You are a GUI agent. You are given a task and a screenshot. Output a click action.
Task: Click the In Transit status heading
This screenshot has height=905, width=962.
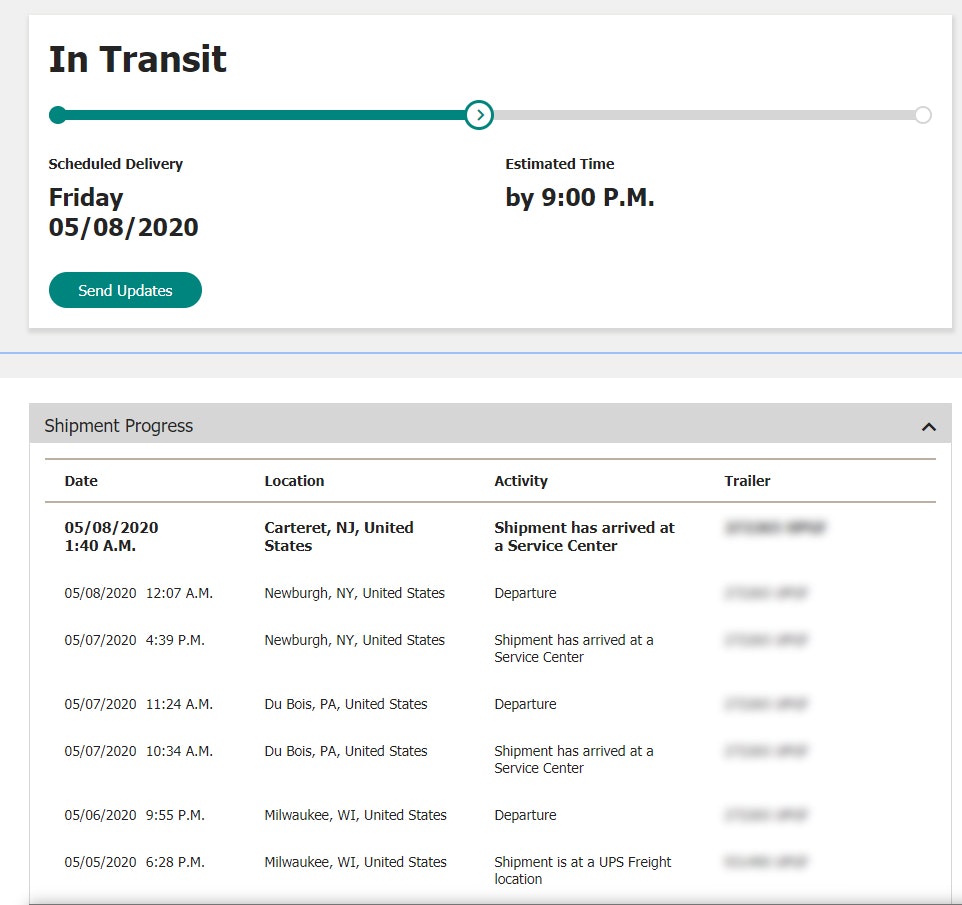[x=138, y=59]
